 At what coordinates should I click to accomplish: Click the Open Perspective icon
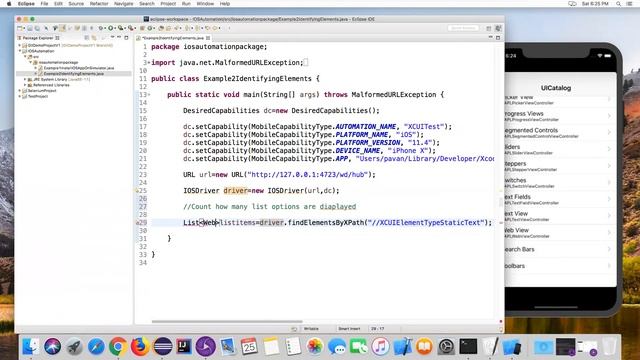pyautogui.click(x=489, y=28)
